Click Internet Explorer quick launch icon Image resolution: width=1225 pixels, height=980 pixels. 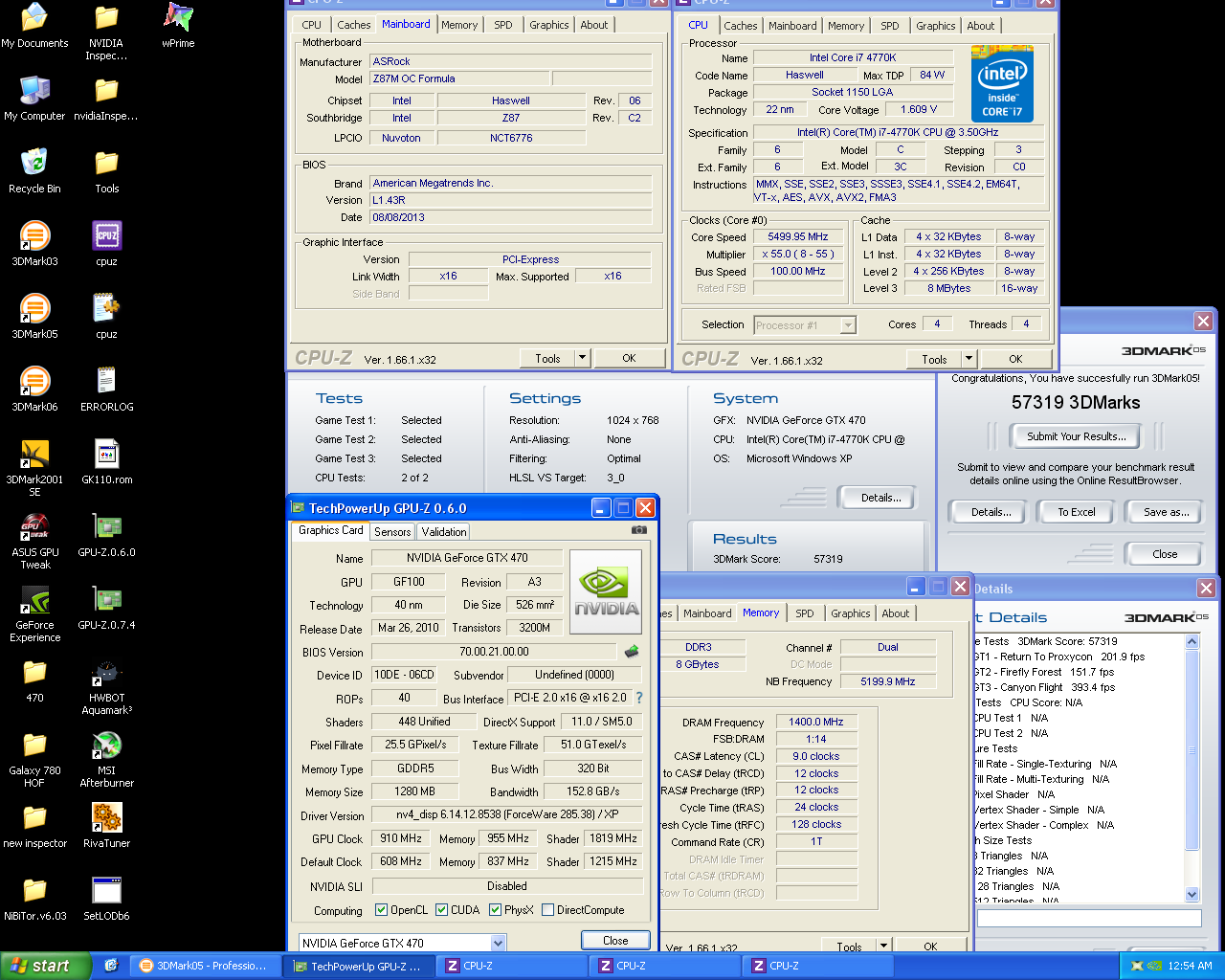(111, 966)
